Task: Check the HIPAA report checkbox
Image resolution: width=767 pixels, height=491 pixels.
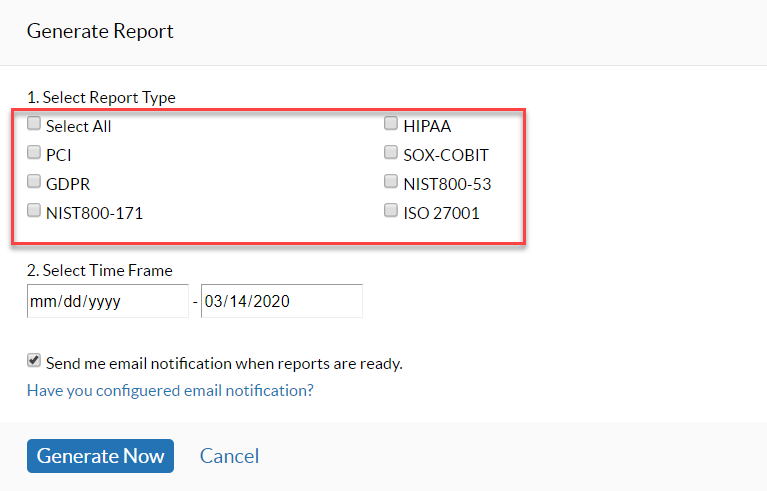Action: [x=391, y=125]
